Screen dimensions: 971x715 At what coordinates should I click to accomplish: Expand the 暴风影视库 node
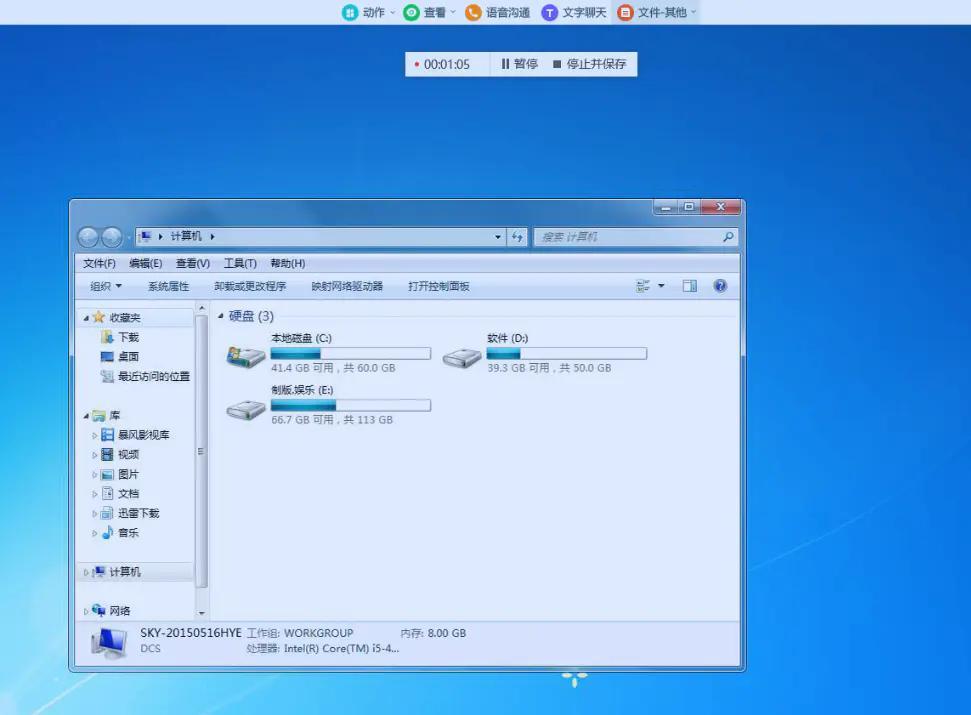click(x=95, y=436)
